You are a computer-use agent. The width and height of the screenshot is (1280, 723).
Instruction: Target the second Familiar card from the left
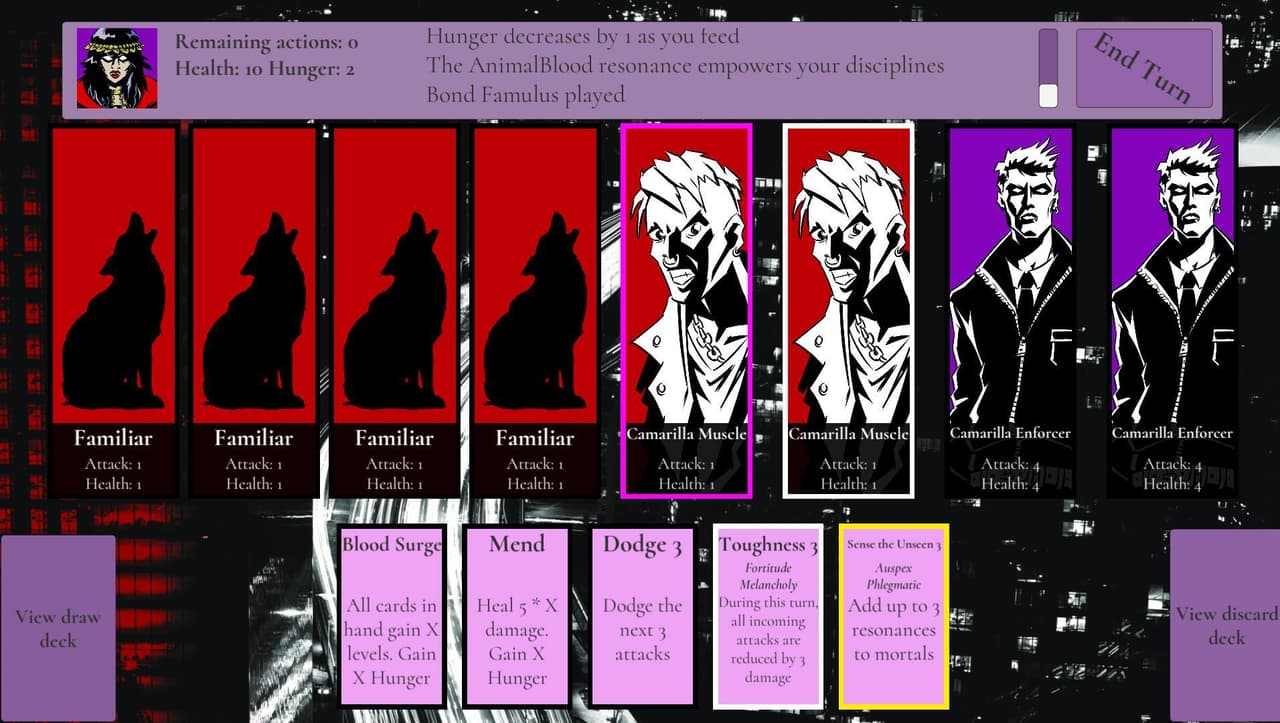click(x=254, y=311)
